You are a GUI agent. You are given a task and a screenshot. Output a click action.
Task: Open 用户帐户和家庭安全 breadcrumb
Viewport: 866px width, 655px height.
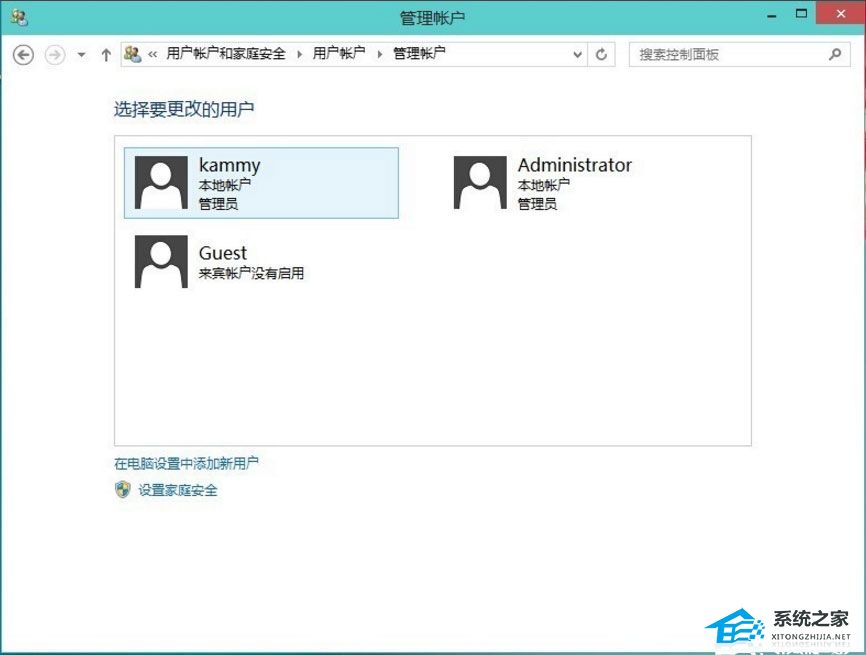226,54
